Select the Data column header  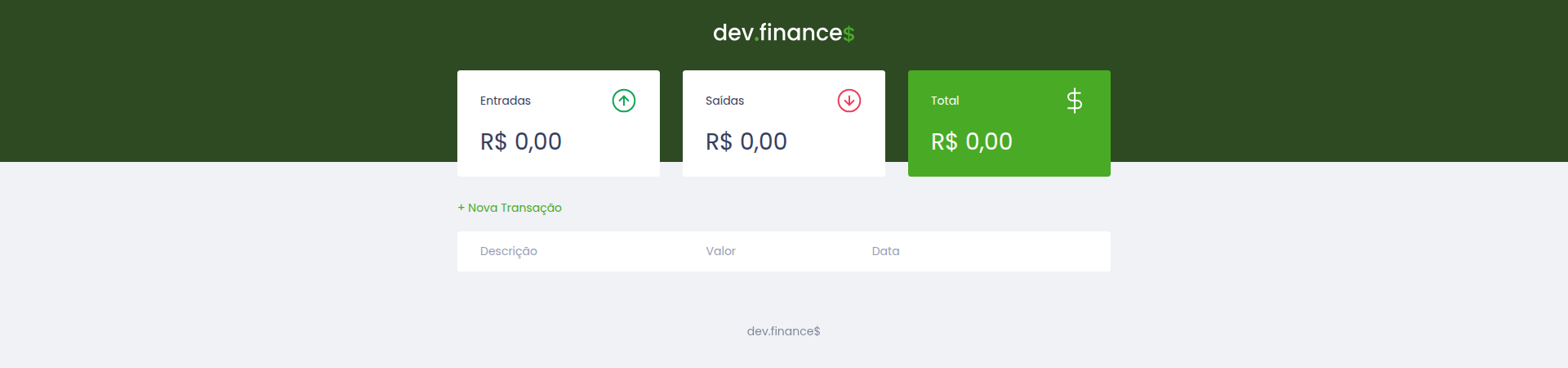(x=885, y=251)
